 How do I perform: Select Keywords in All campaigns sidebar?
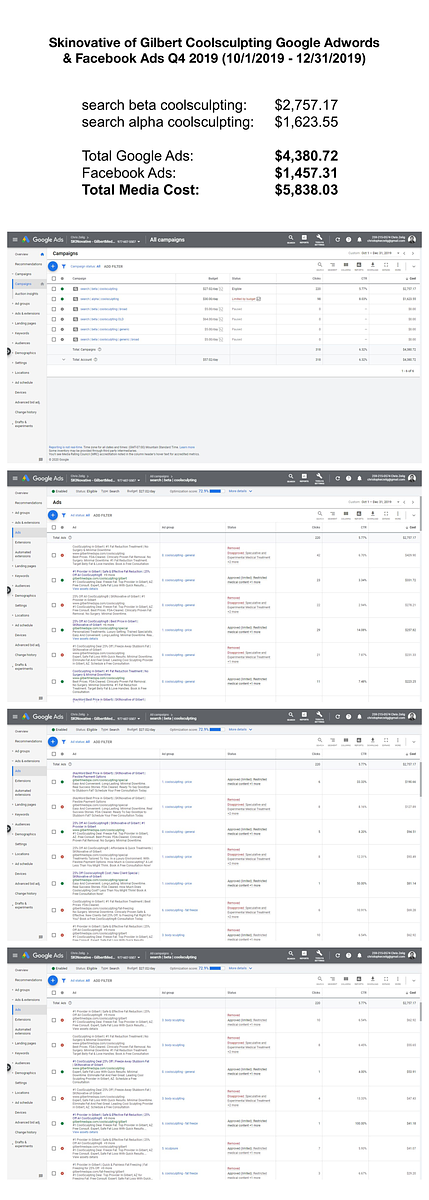click(x=22, y=332)
